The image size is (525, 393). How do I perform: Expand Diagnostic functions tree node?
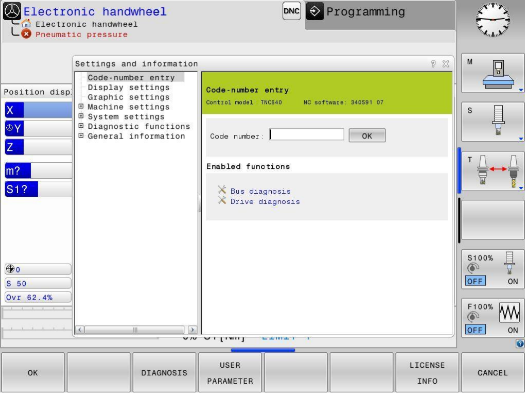pyautogui.click(x=81, y=126)
